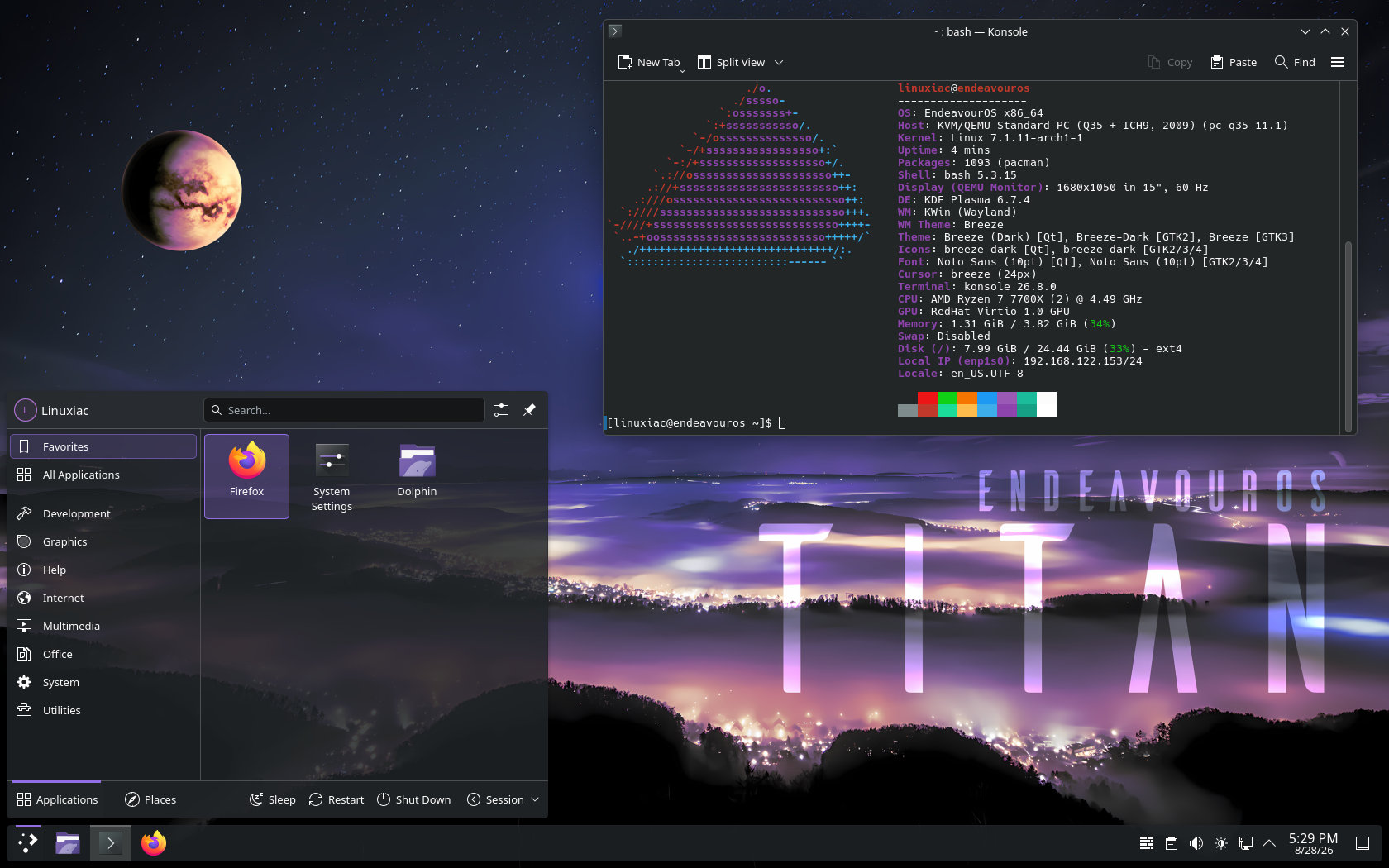The height and width of the screenshot is (868, 1389).
Task: Click Paste in the Konsole toolbar
Action: [1234, 62]
